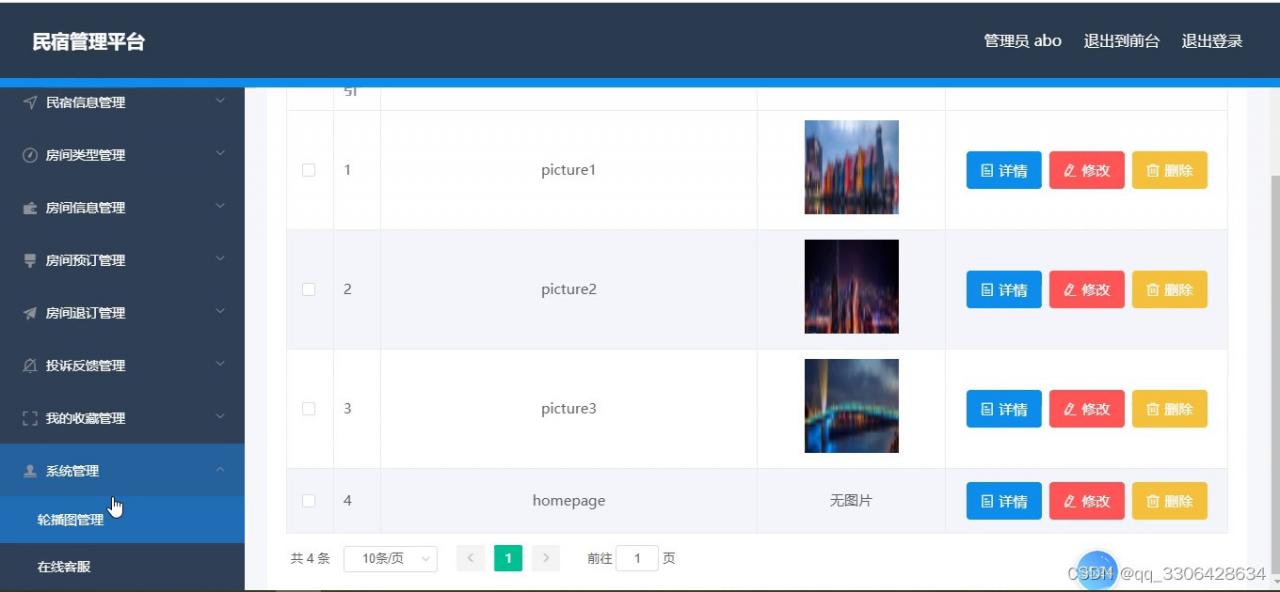
Task: Click 管理员 abo in header
Action: (x=1023, y=41)
